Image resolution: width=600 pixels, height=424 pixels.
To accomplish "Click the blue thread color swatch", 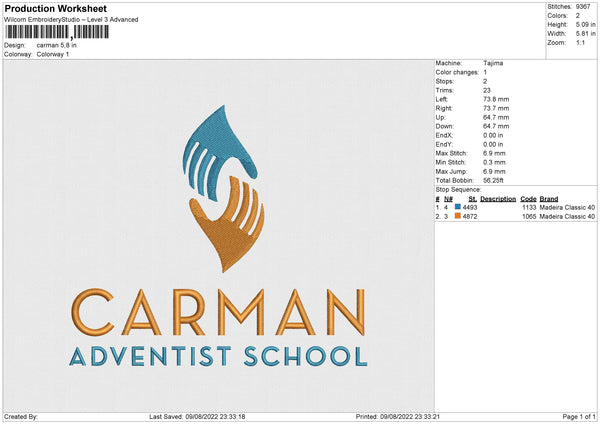I will click(457, 207).
